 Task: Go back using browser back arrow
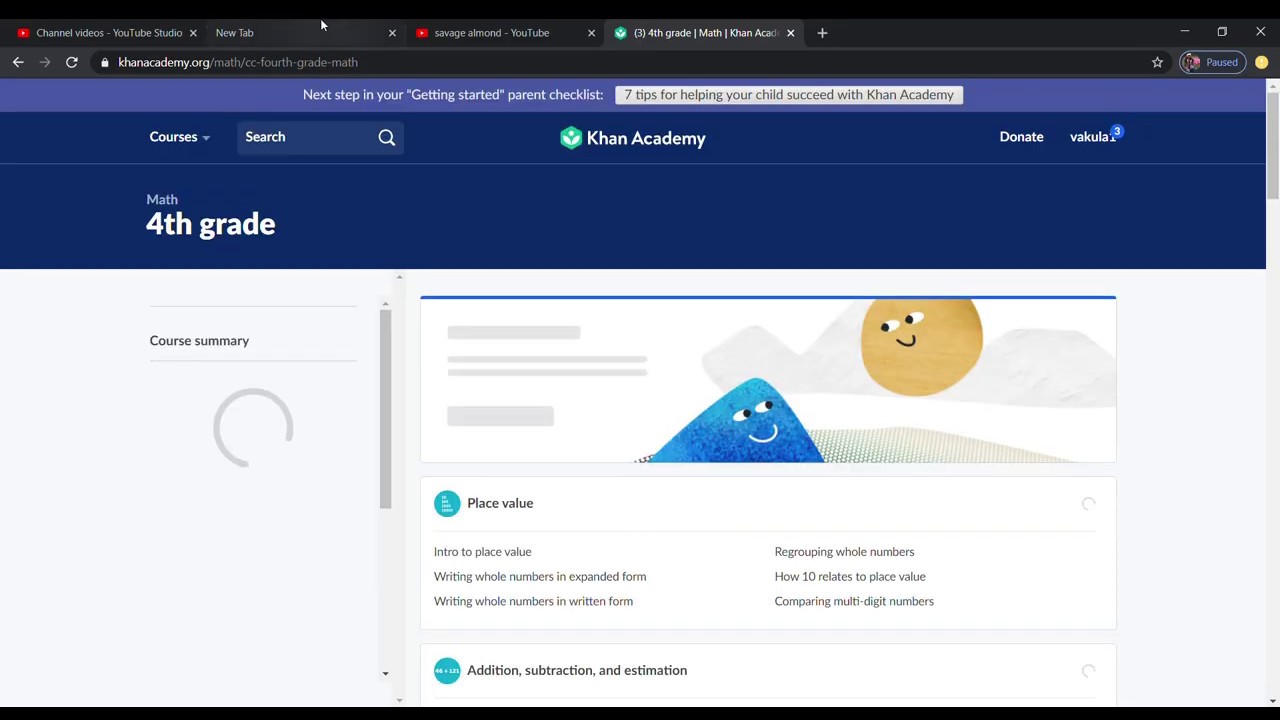click(x=18, y=62)
